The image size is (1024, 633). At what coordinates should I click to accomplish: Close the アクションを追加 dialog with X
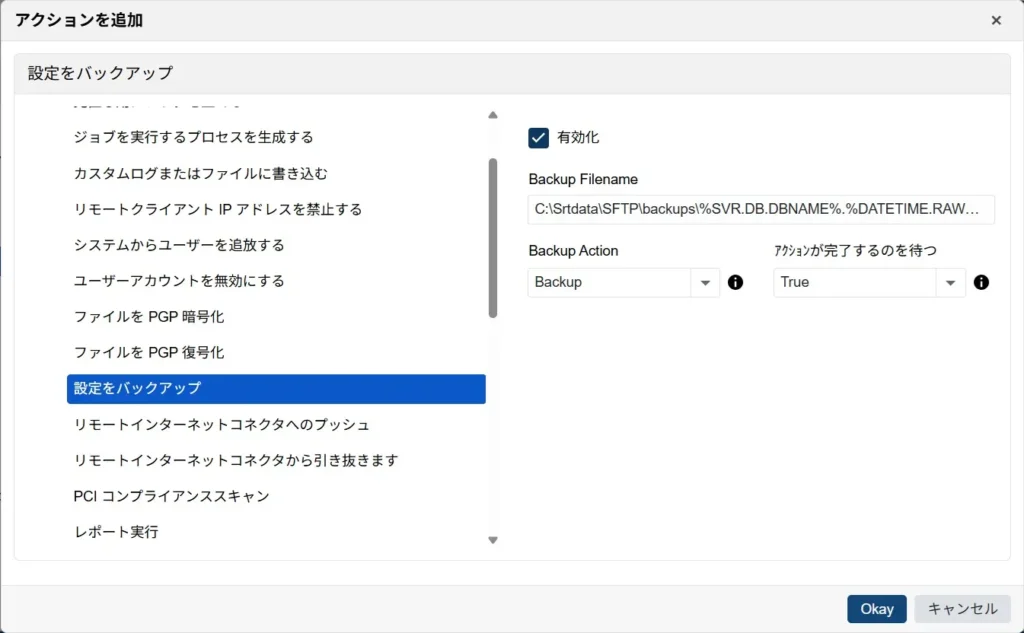pyautogui.click(x=996, y=20)
